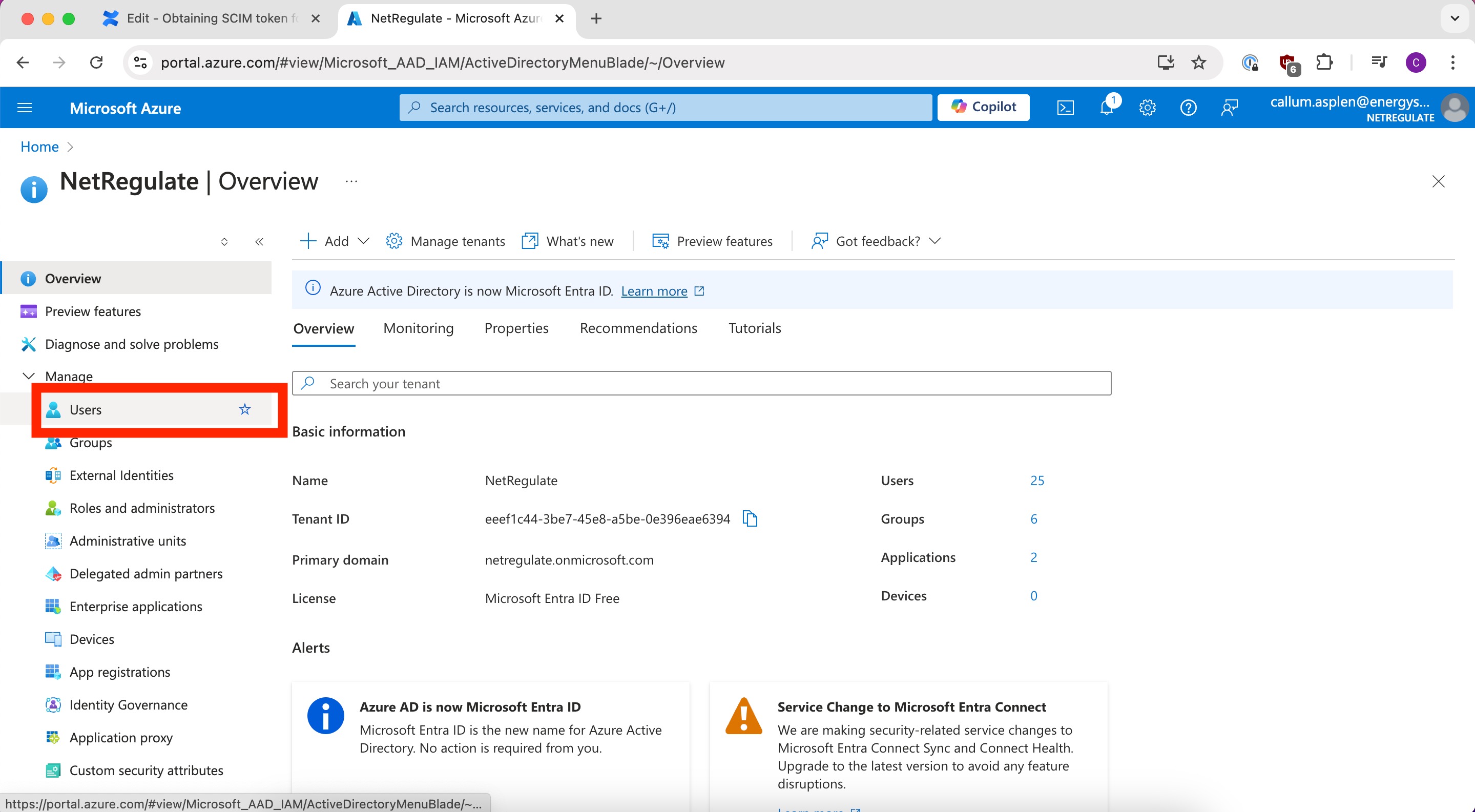Open the Azure portal hamburger menu

[x=25, y=108]
